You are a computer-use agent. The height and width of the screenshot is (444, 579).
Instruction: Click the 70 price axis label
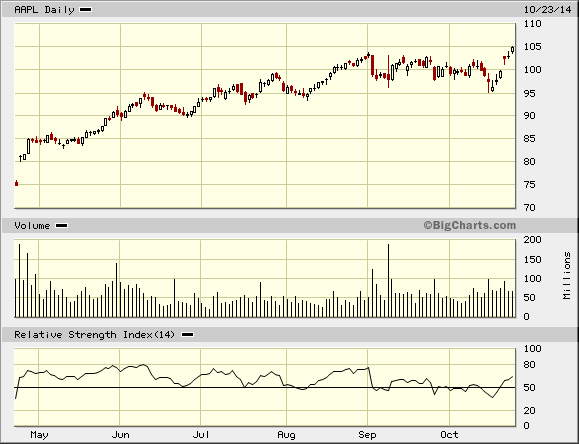pos(530,208)
